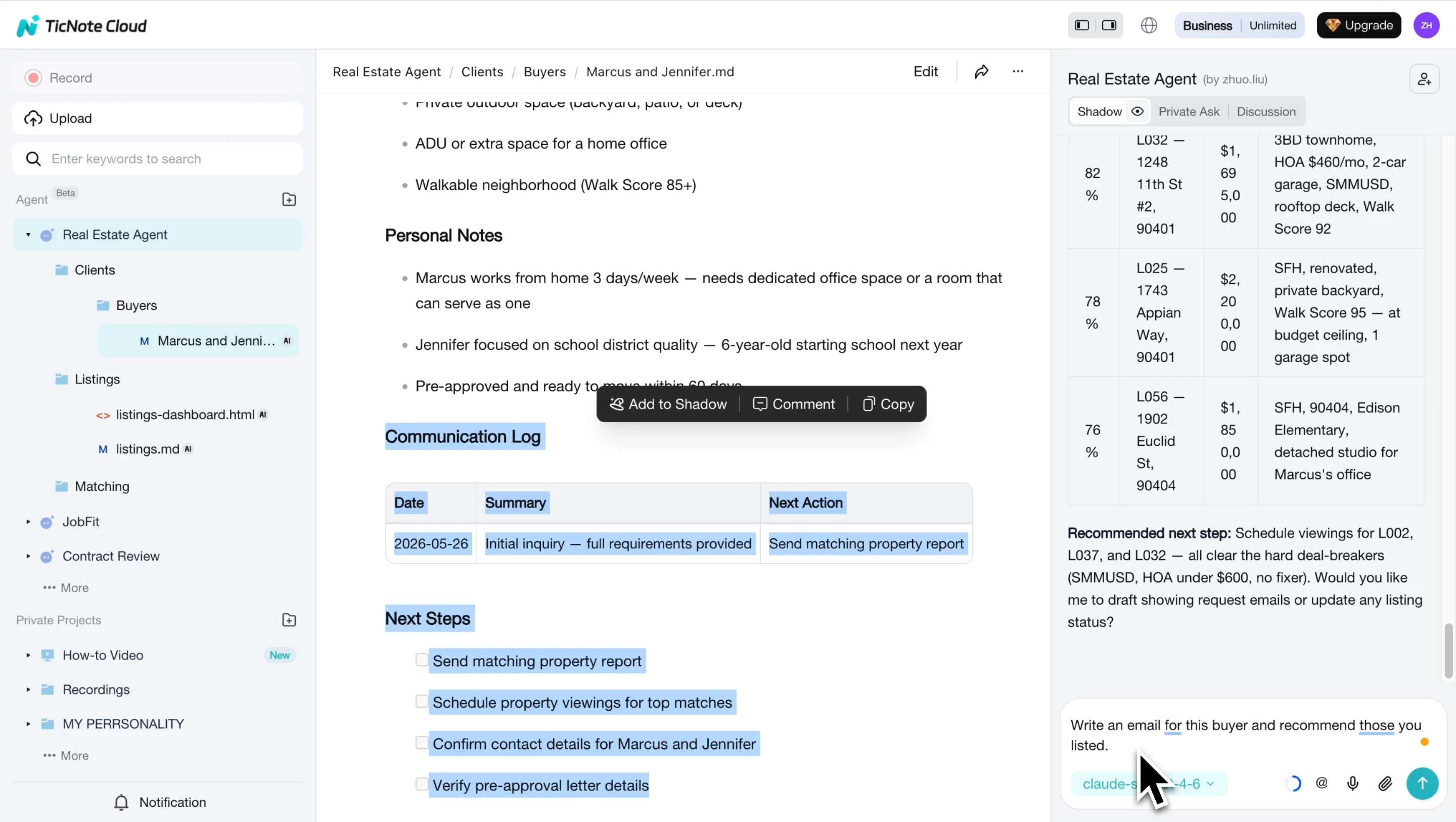Click the Upload cloud icon

click(x=33, y=118)
